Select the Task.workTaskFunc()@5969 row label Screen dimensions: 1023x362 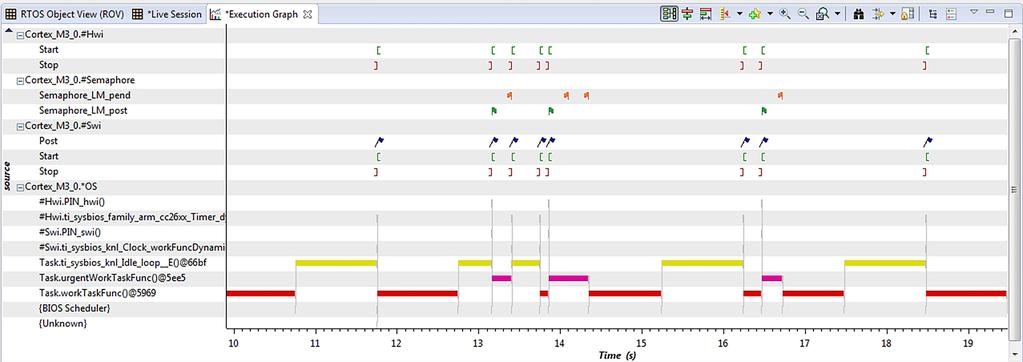click(x=97, y=294)
